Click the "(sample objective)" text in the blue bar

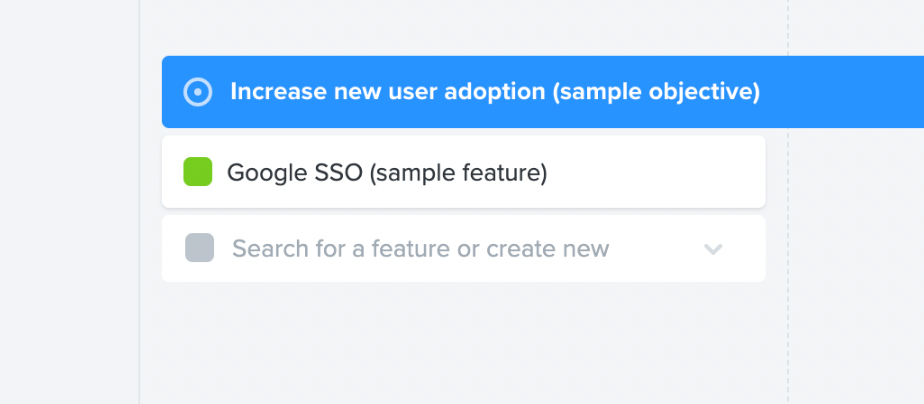656,92
